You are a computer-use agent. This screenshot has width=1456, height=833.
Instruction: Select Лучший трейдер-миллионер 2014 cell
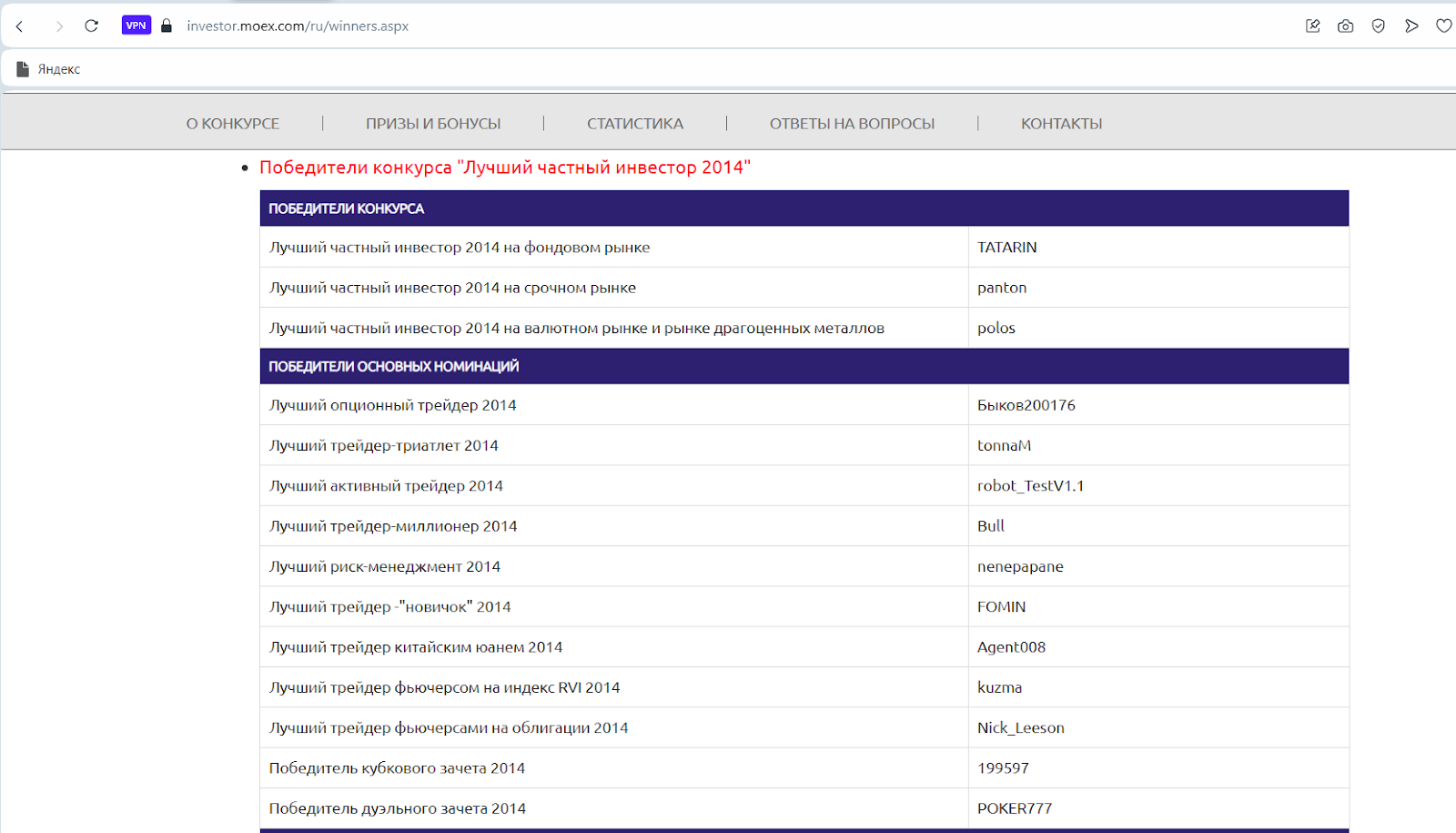pos(614,526)
